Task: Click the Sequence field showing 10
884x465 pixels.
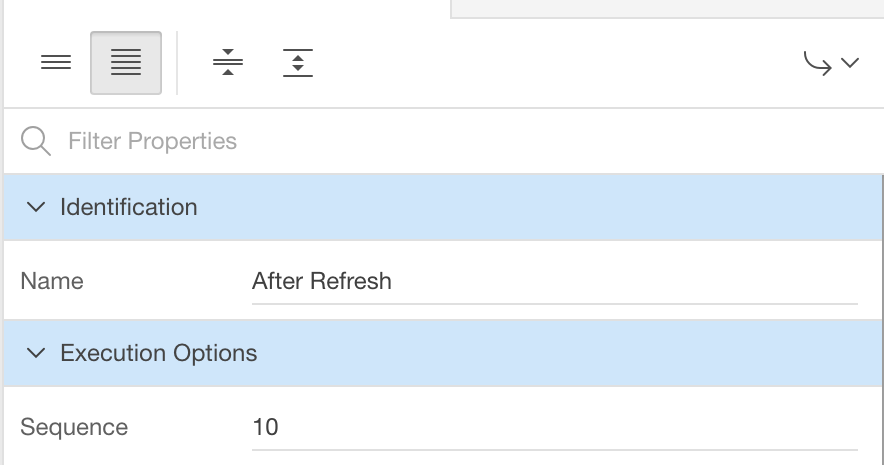Action: pos(555,427)
